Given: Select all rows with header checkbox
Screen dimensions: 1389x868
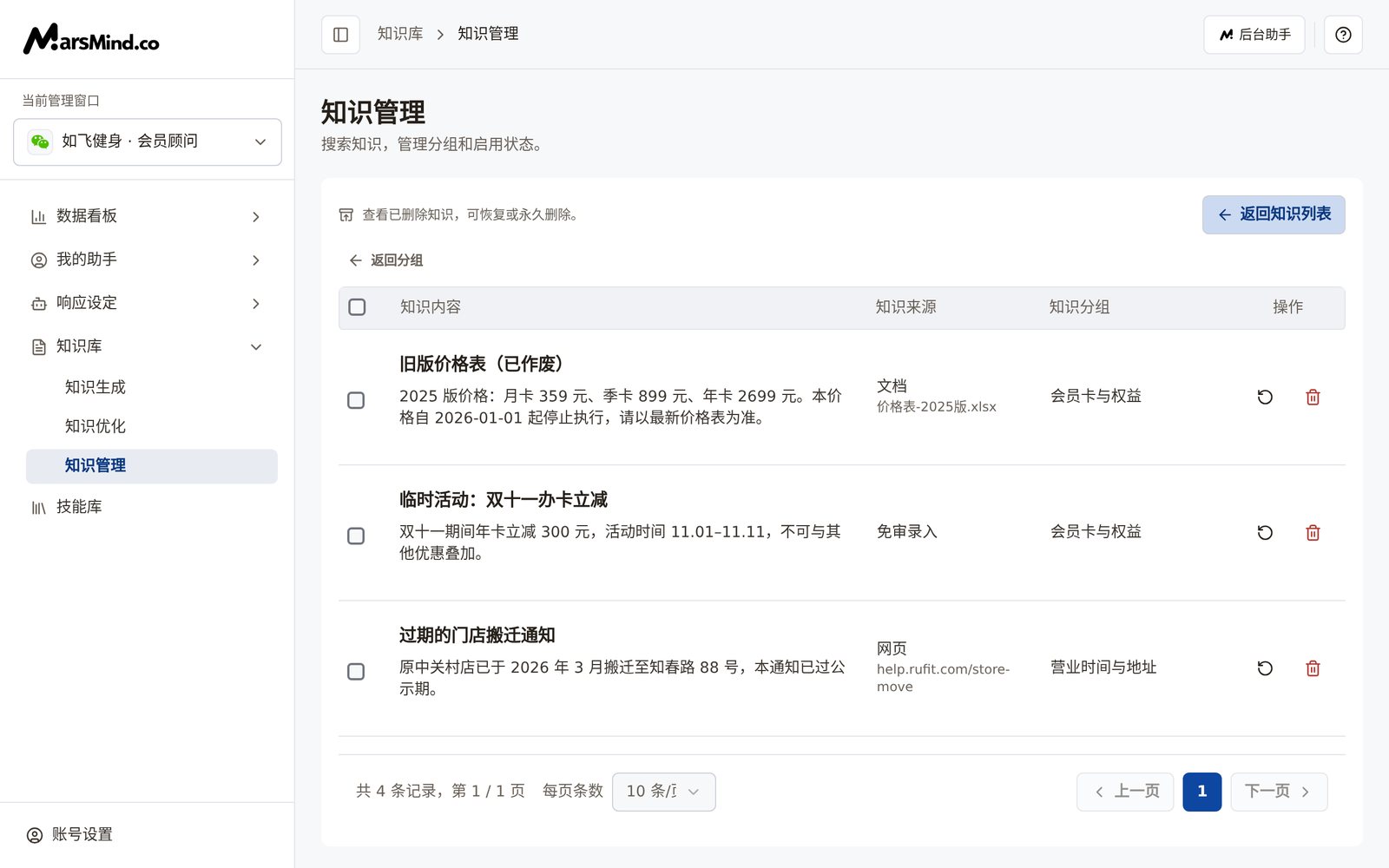Looking at the screenshot, I should pos(357,307).
